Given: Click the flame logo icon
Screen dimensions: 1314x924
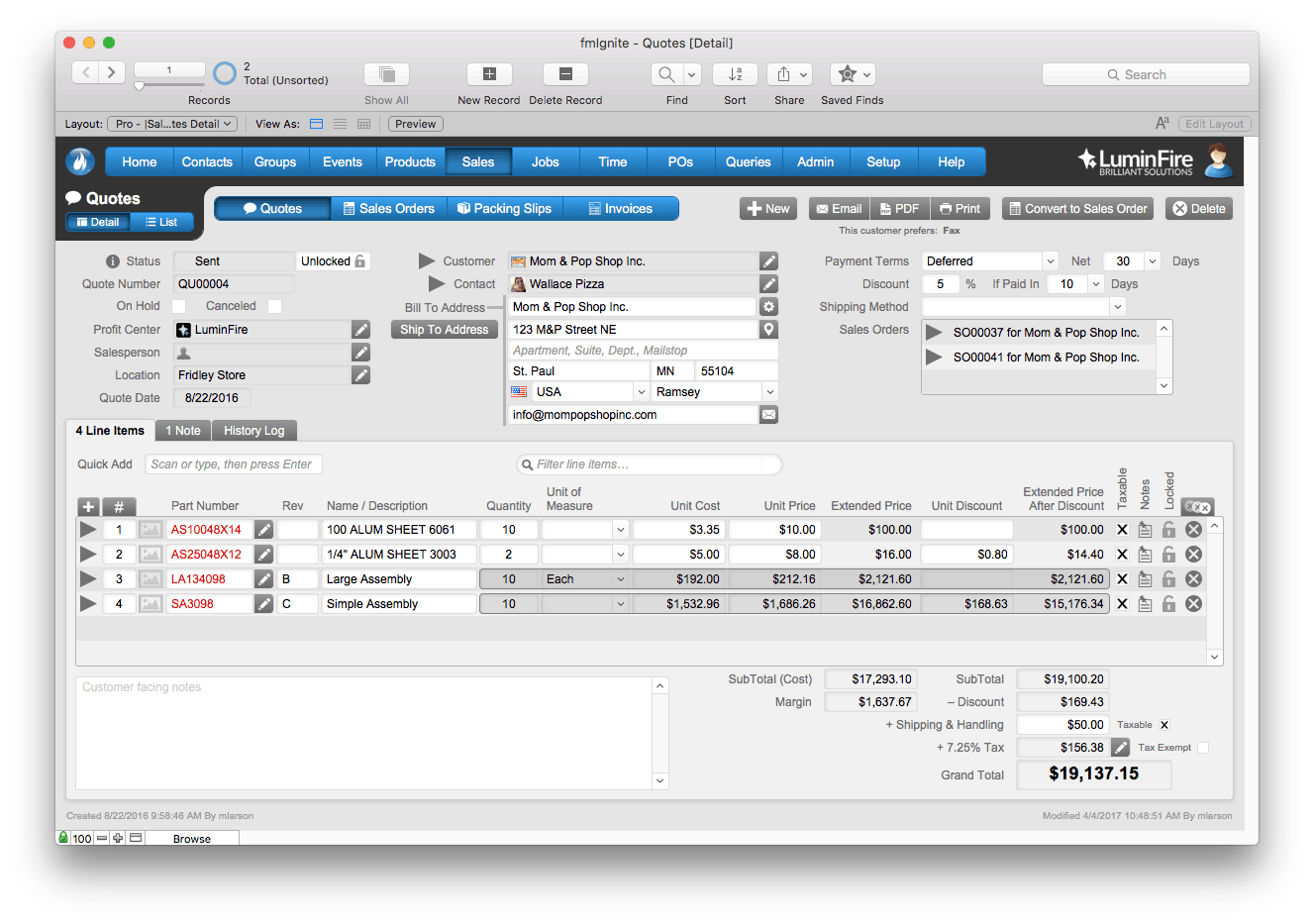Looking at the screenshot, I should (x=79, y=161).
